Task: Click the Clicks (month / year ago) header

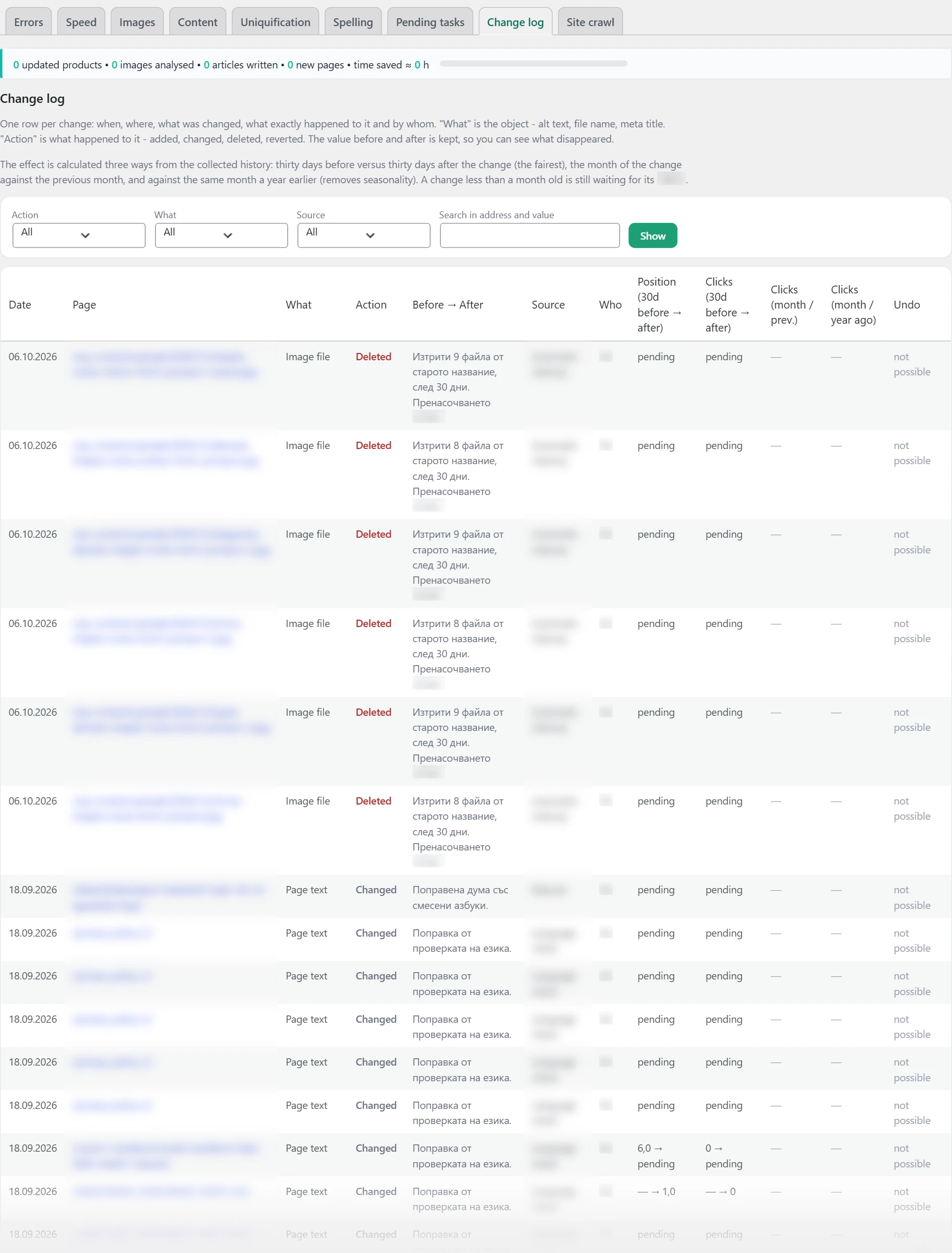Action: 853,305
